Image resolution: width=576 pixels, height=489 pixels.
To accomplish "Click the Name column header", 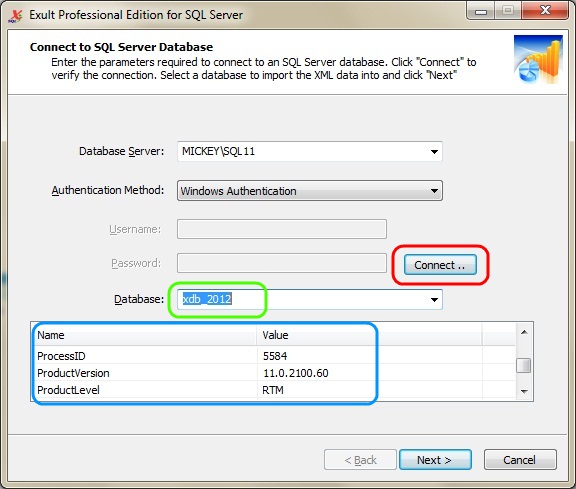I will [145, 335].
